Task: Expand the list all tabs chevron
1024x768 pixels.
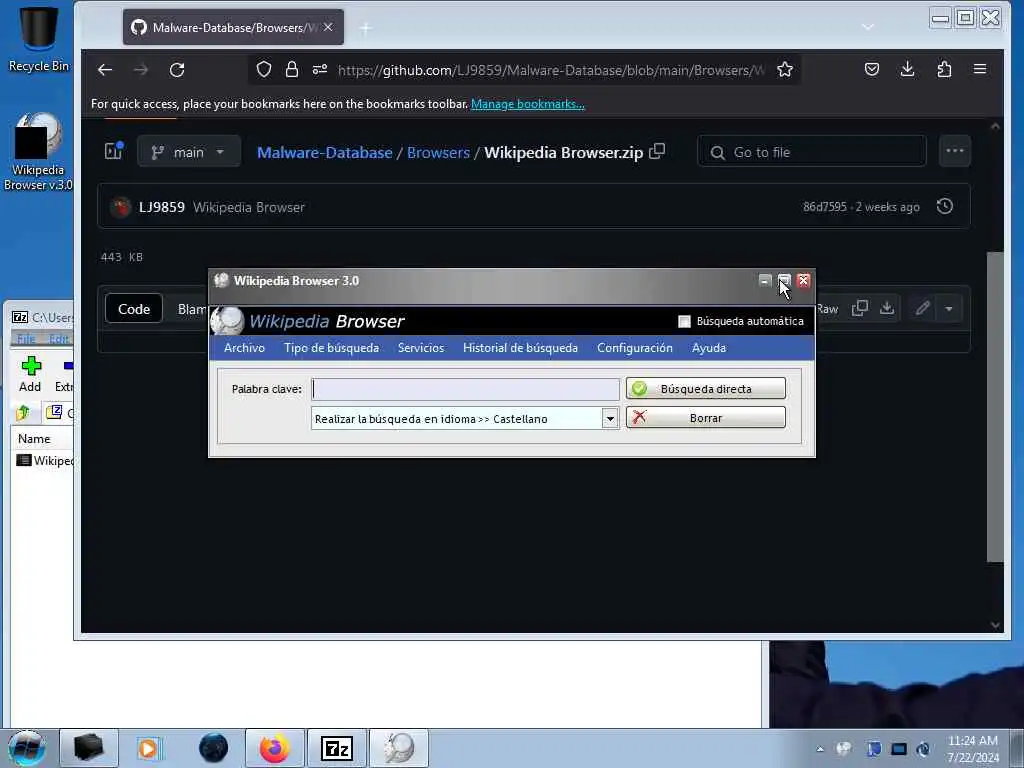Action: [867, 27]
